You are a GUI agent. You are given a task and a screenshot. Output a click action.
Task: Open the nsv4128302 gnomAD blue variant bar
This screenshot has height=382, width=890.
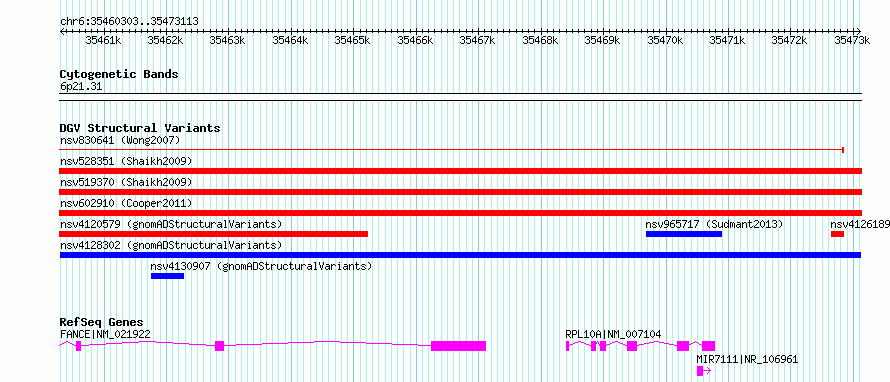[460, 255]
